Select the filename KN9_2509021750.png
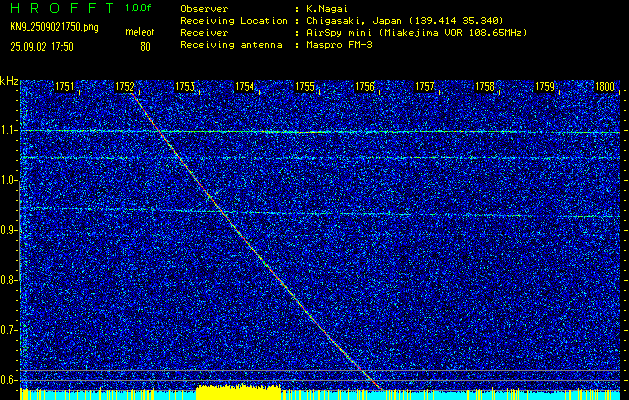Viewport: 629px width, 400px height. click(x=54, y=27)
